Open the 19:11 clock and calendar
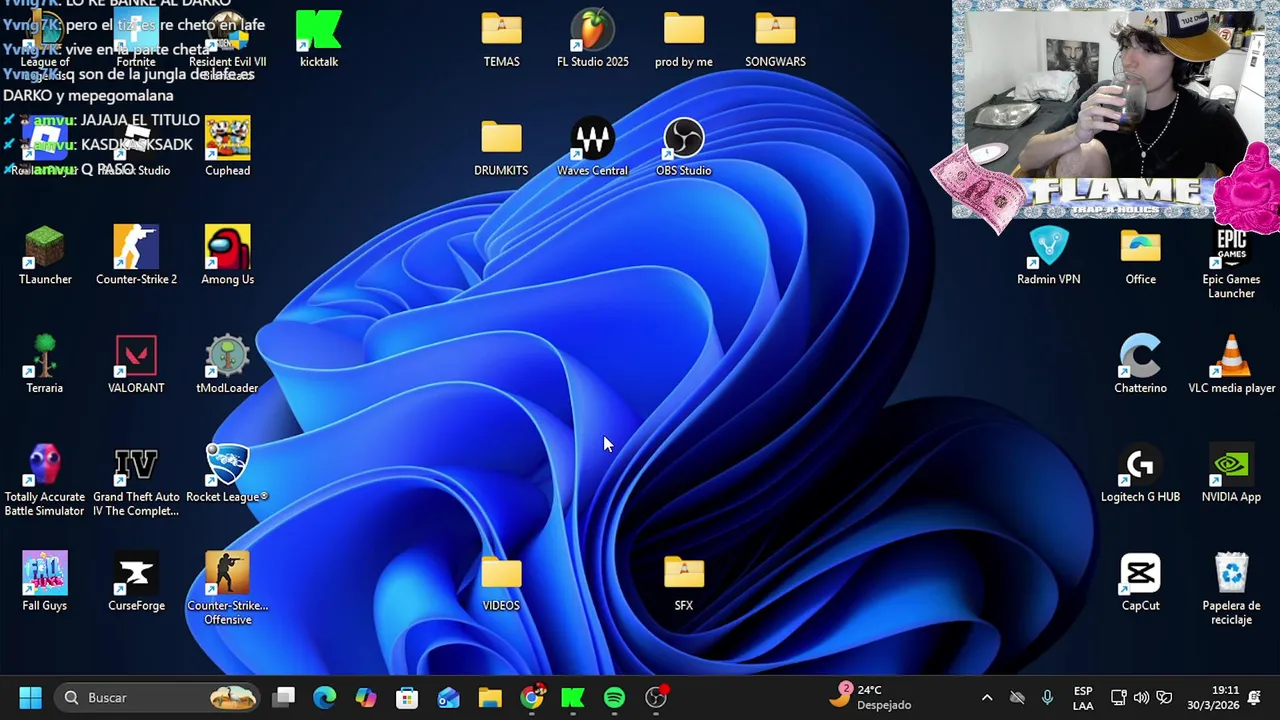The image size is (1280, 720). click(1214, 698)
